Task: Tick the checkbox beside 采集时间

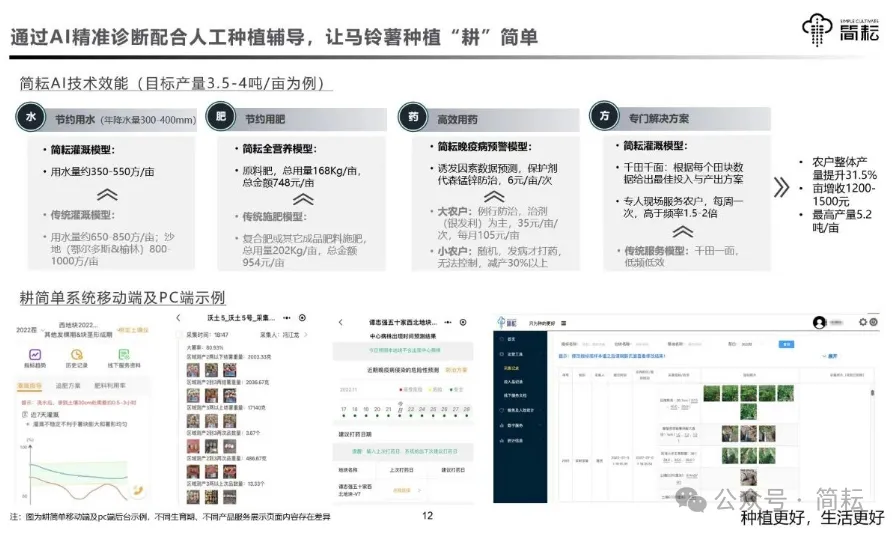Action: coord(179,335)
